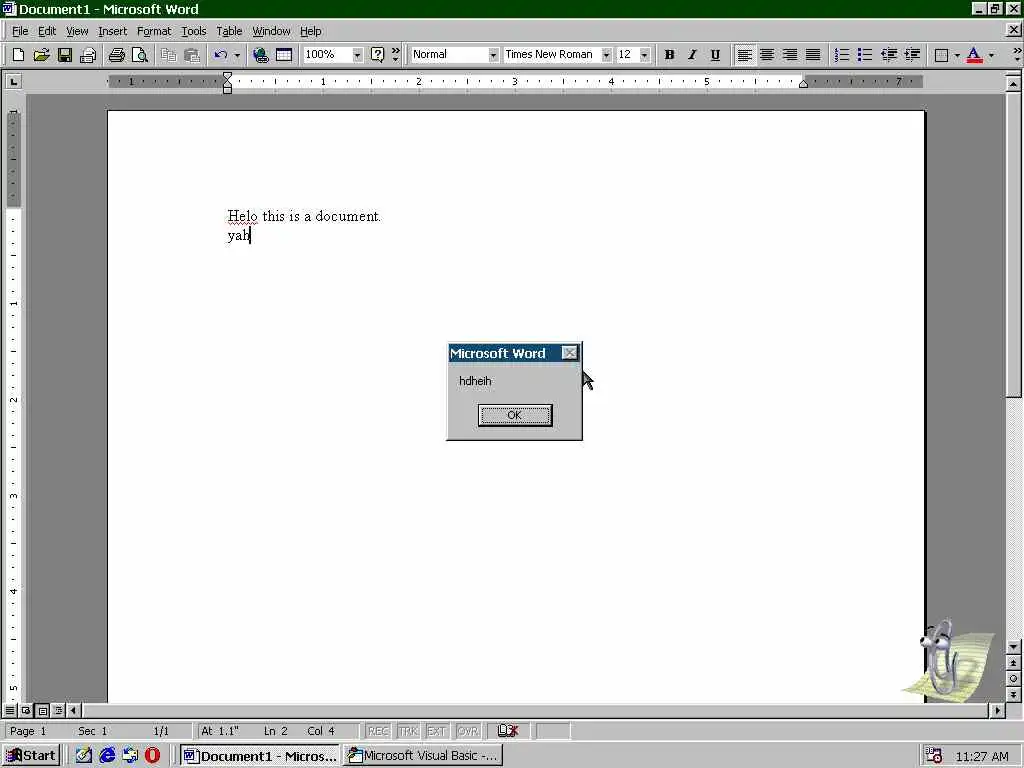
Task: Print the document with printer icon
Action: (116, 55)
